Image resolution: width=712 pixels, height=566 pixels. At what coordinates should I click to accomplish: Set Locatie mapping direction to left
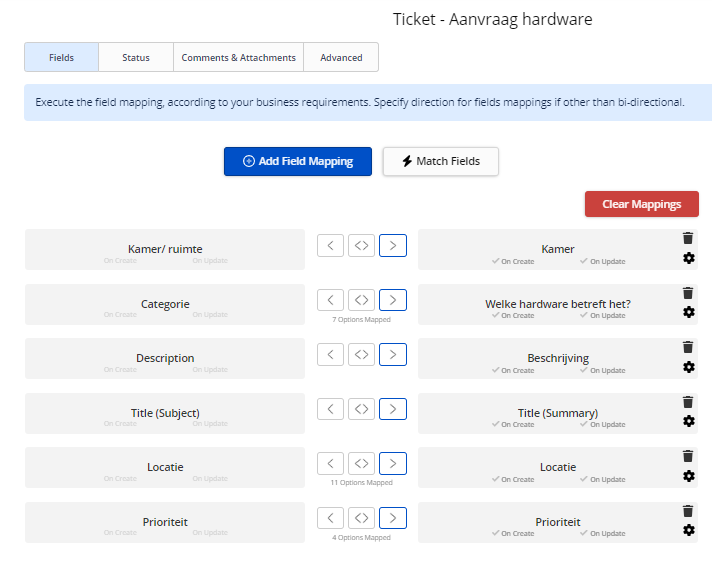[x=330, y=463]
